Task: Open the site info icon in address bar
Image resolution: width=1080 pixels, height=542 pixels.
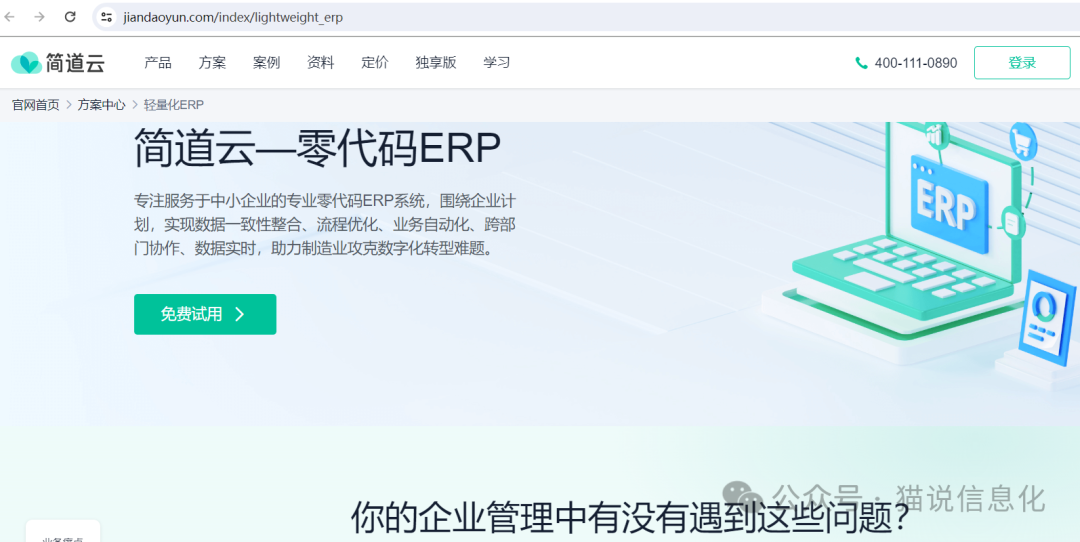Action: click(x=106, y=17)
